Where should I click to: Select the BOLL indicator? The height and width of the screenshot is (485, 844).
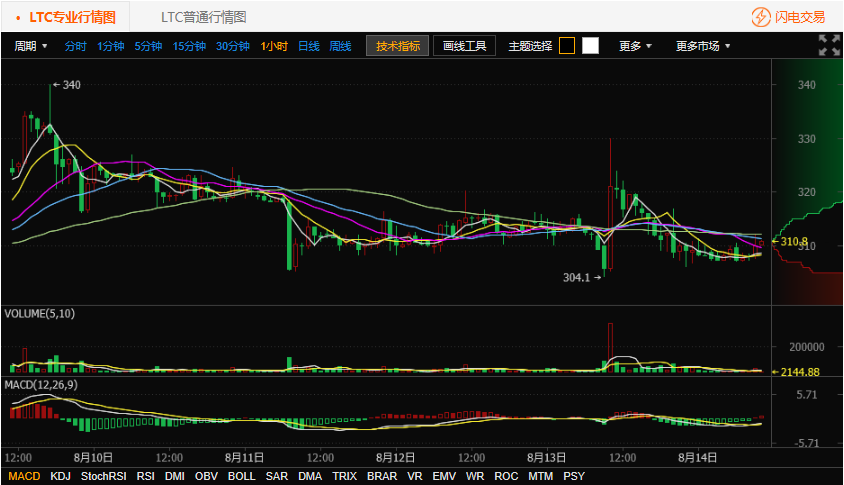pos(241,476)
